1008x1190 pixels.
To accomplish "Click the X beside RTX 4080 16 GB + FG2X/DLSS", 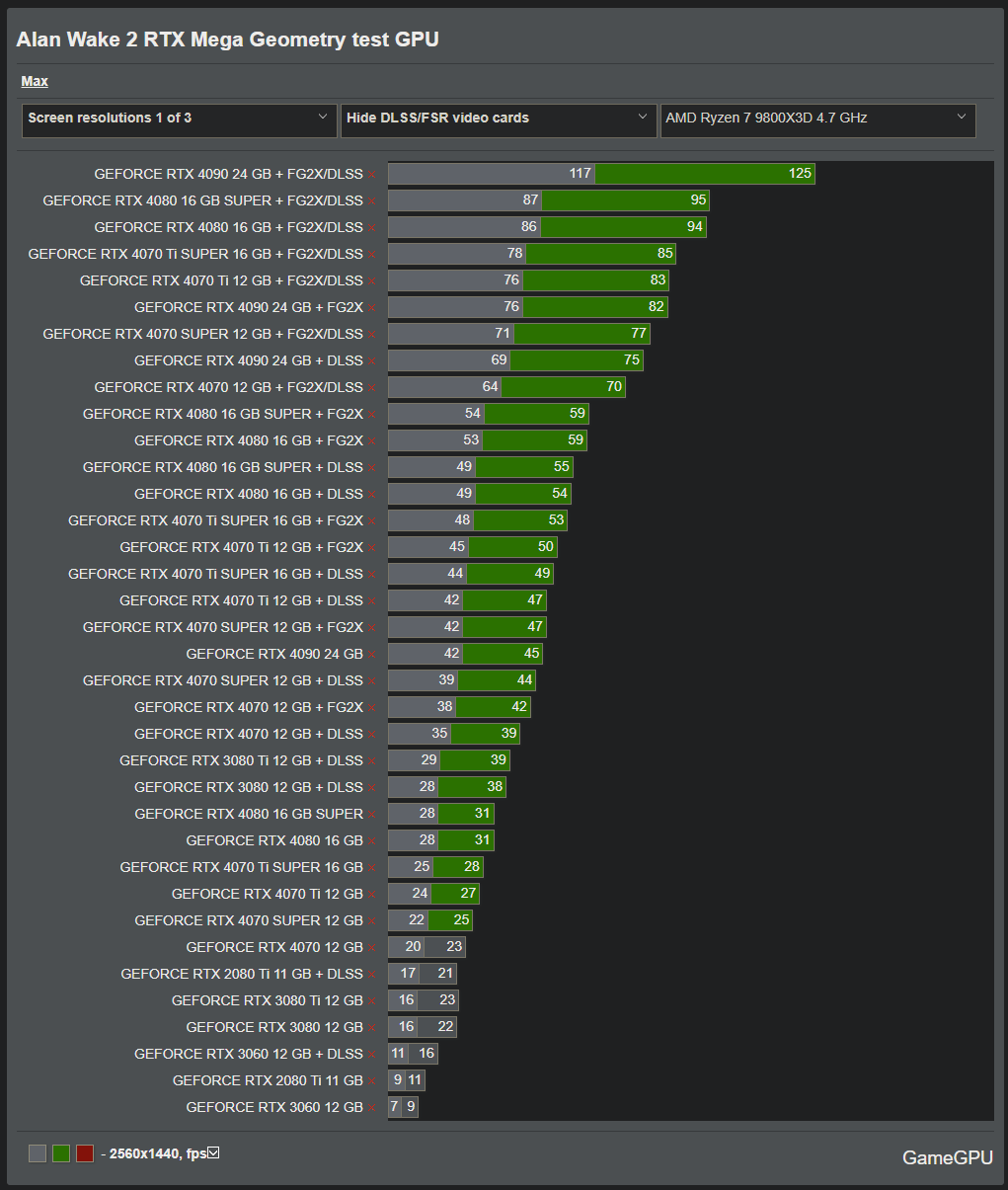I will [x=372, y=228].
